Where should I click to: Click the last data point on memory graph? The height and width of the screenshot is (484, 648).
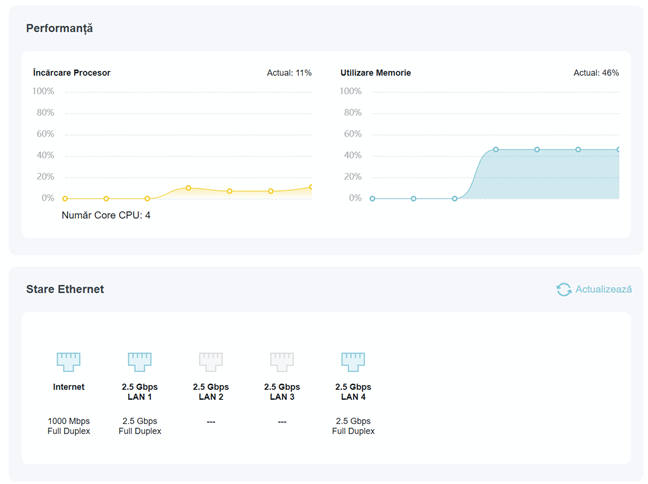click(618, 150)
